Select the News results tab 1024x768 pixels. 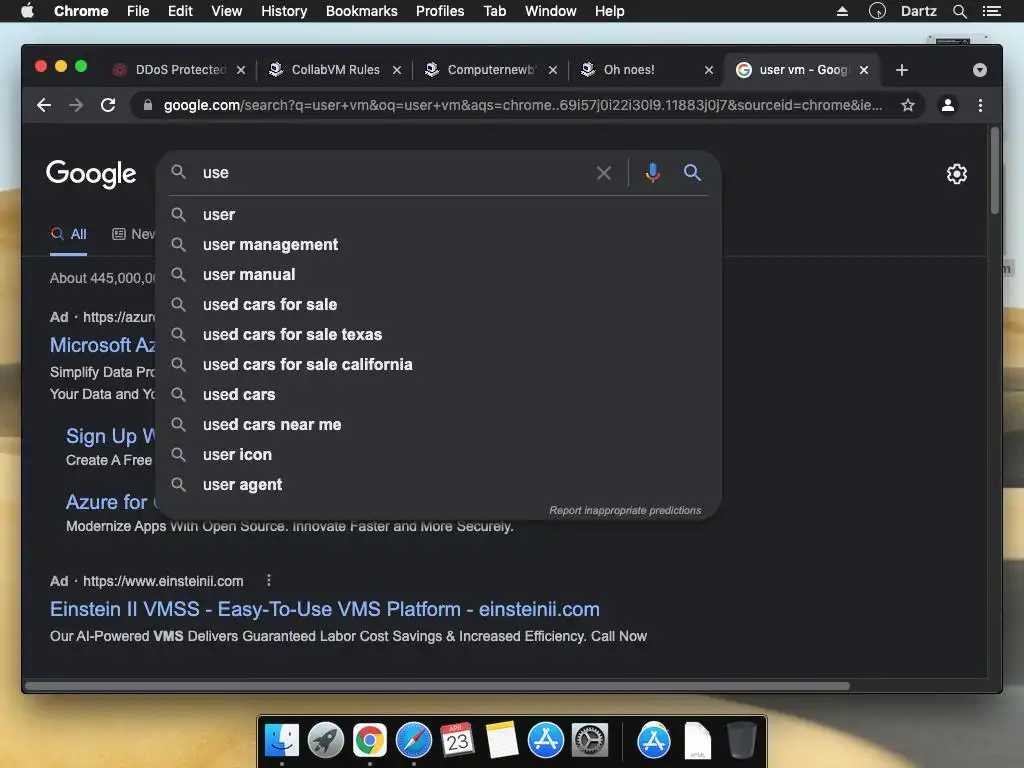pos(133,234)
